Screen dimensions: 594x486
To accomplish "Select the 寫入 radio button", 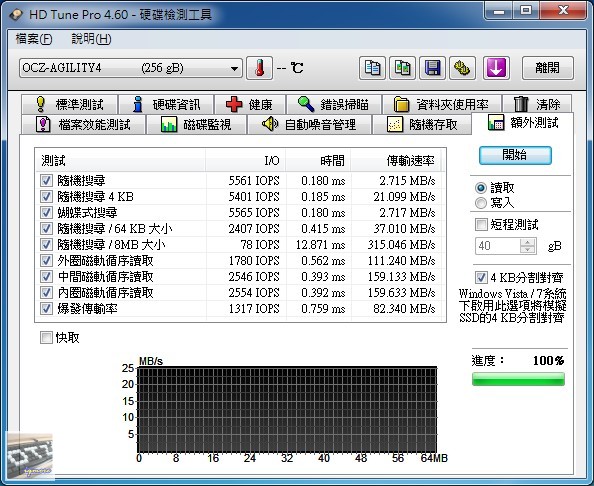I will (481, 203).
